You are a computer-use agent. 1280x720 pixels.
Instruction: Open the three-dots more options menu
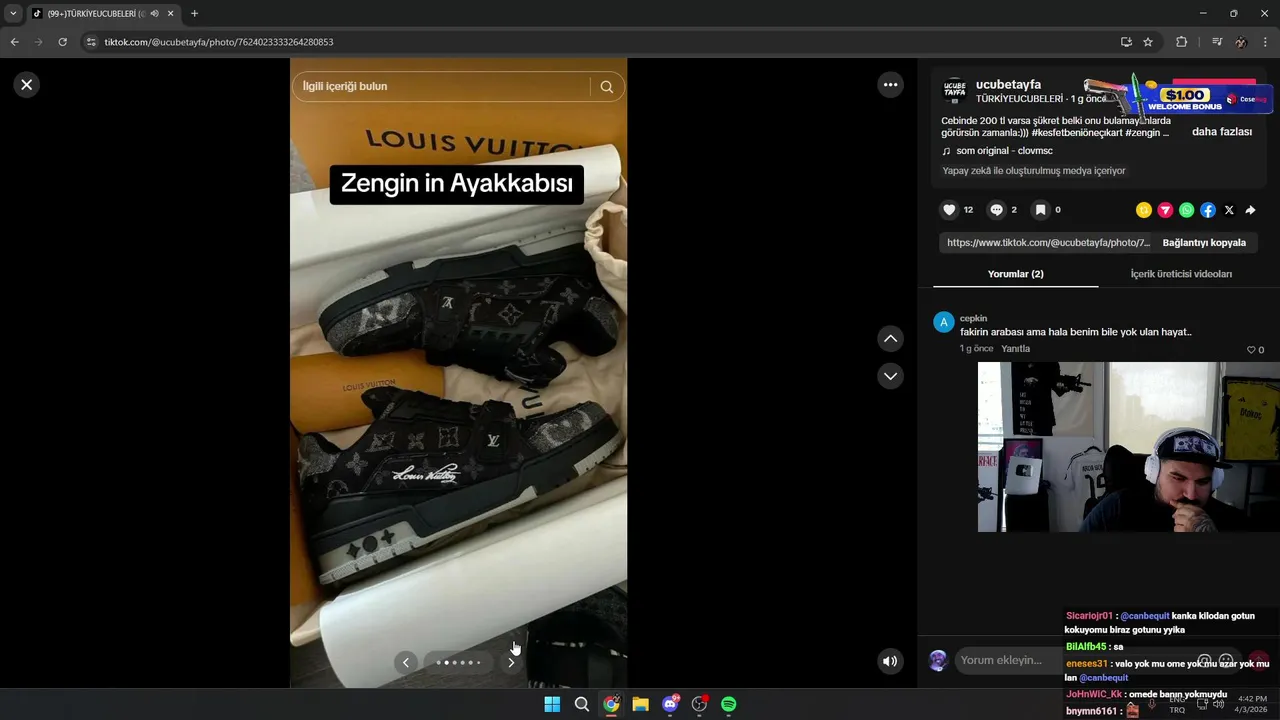890,85
